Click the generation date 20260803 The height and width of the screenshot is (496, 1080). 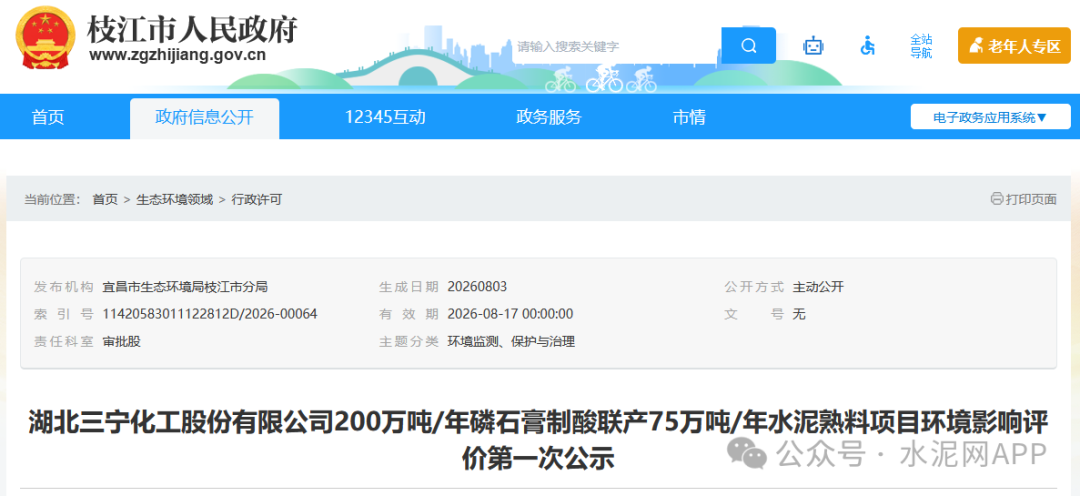tap(477, 287)
